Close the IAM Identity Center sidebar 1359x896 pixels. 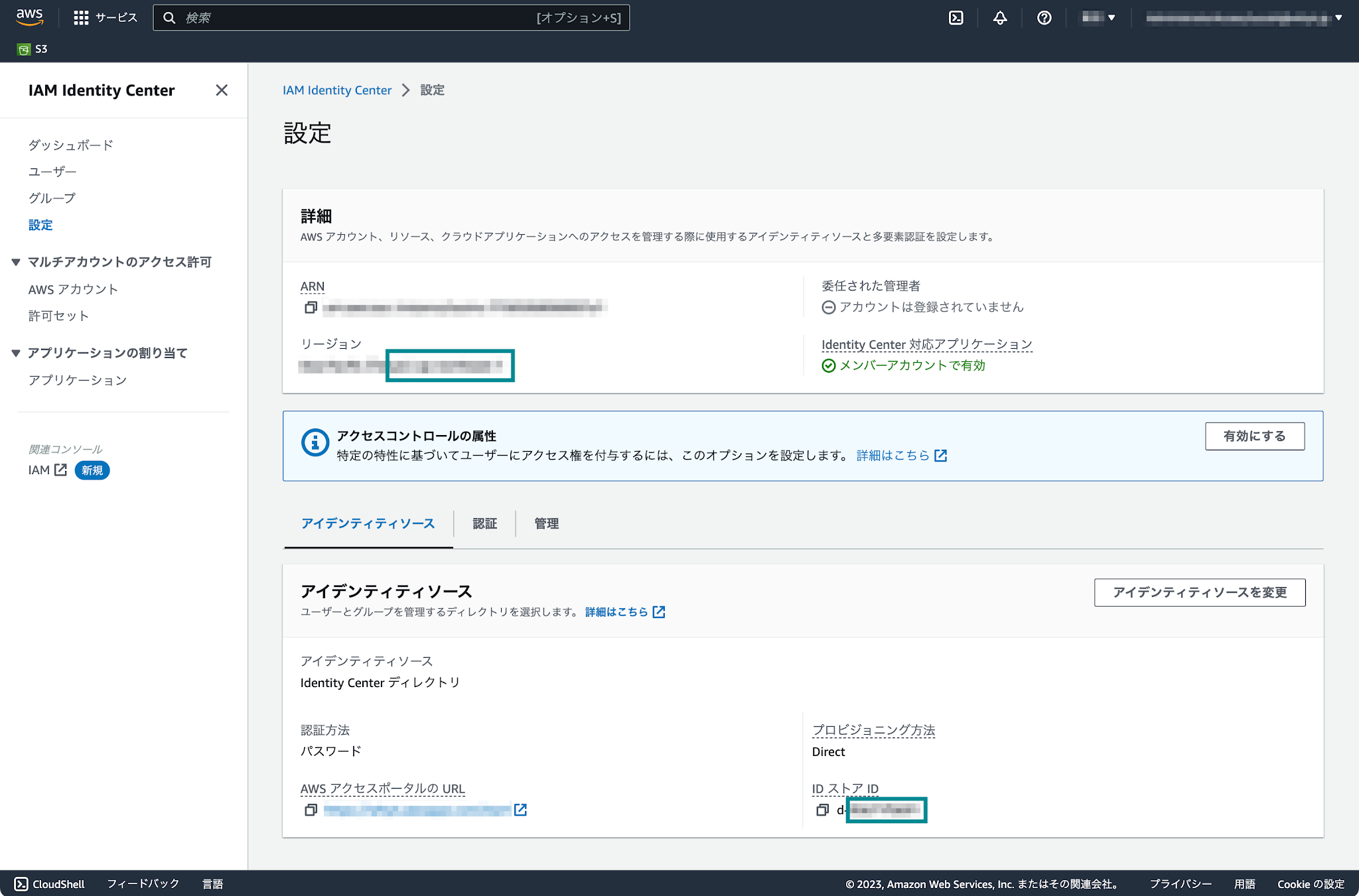pos(222,90)
